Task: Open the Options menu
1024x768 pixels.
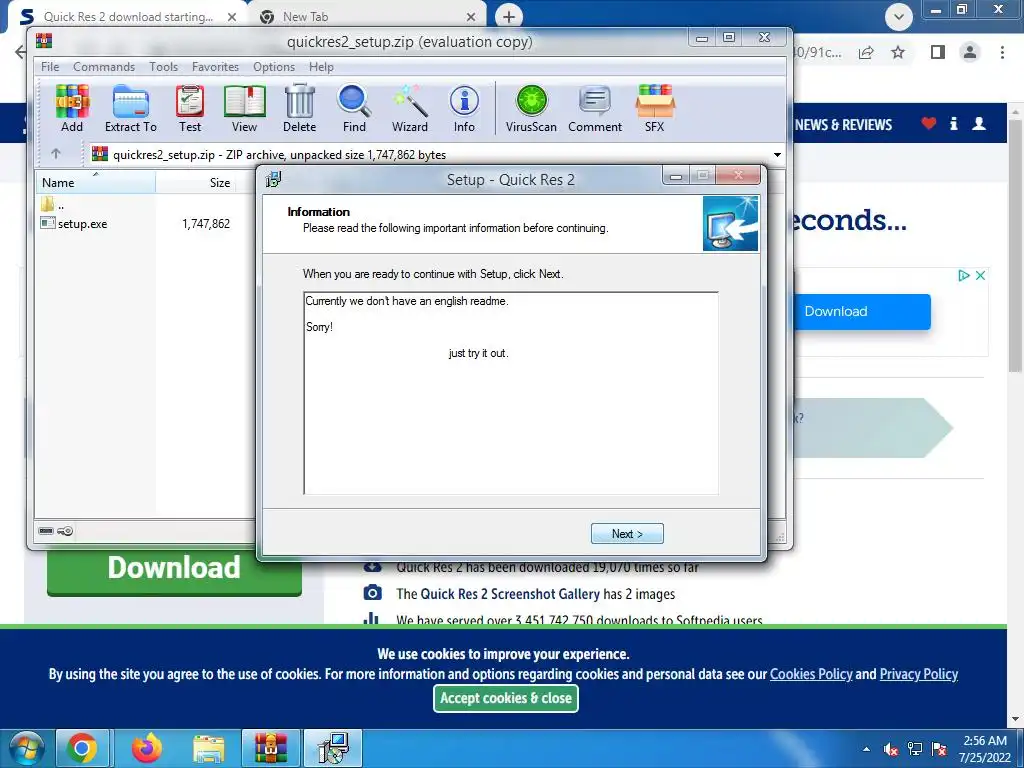Action: [274, 67]
